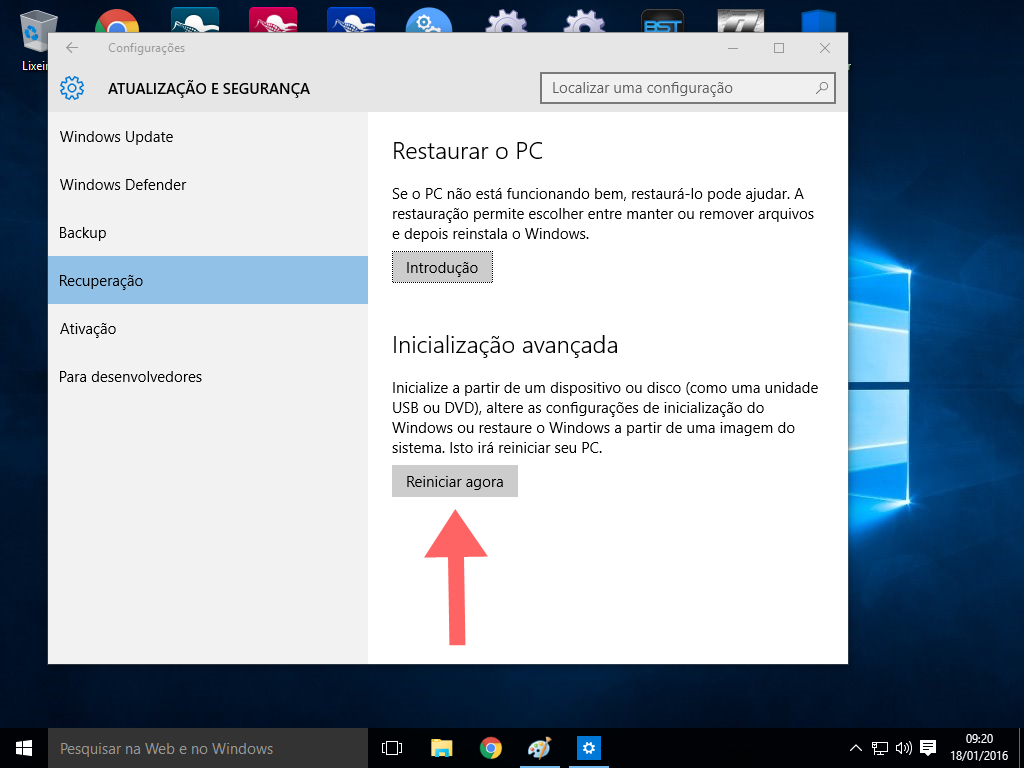
Task: Launch Chrome from the taskbar
Action: (x=490, y=748)
